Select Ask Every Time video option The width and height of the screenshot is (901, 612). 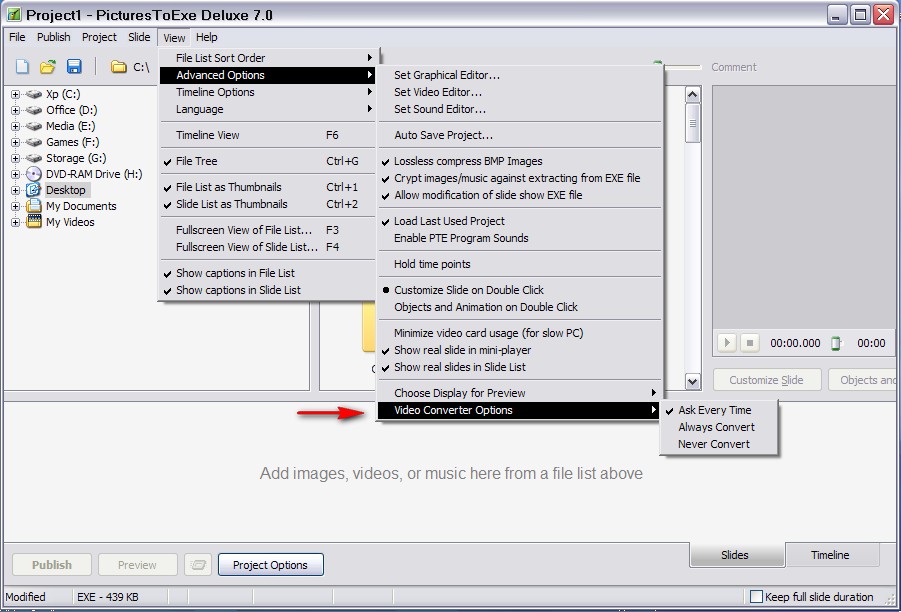[x=719, y=410]
